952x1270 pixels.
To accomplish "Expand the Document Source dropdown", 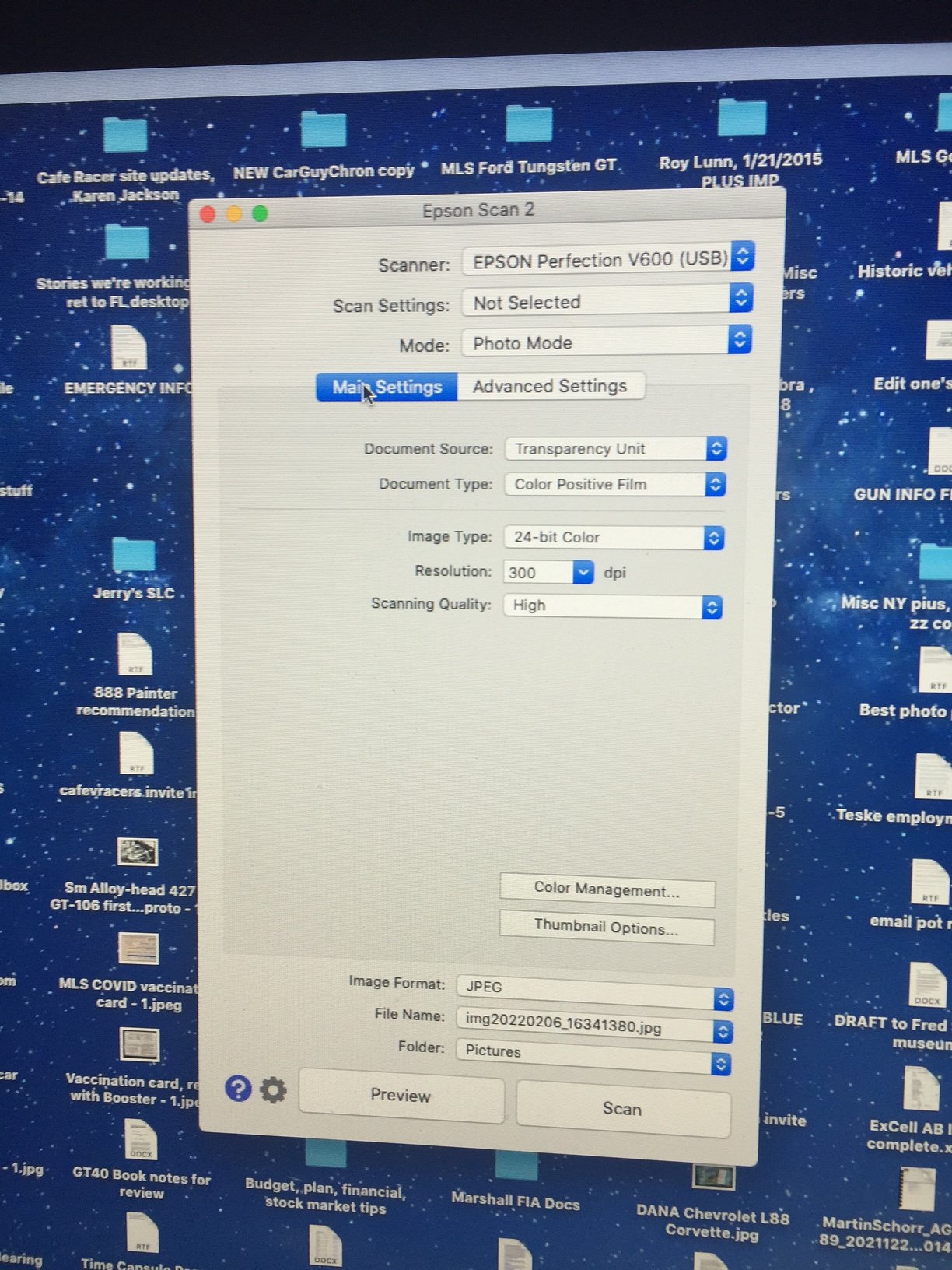I will [716, 448].
